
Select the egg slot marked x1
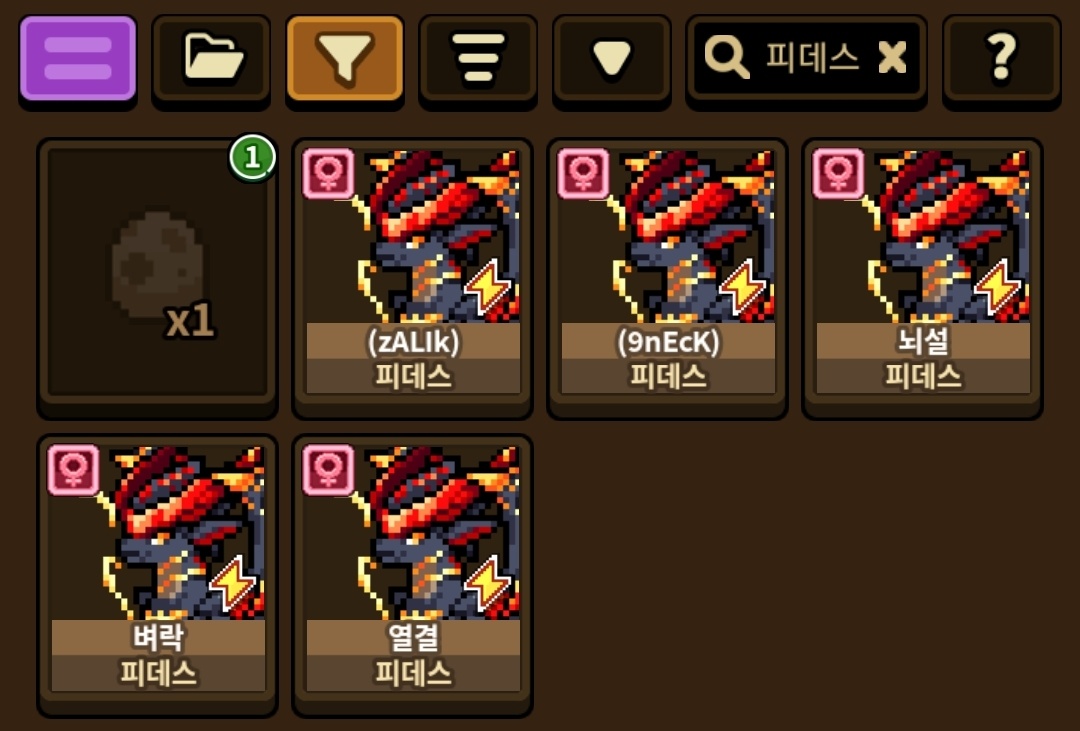(158, 278)
